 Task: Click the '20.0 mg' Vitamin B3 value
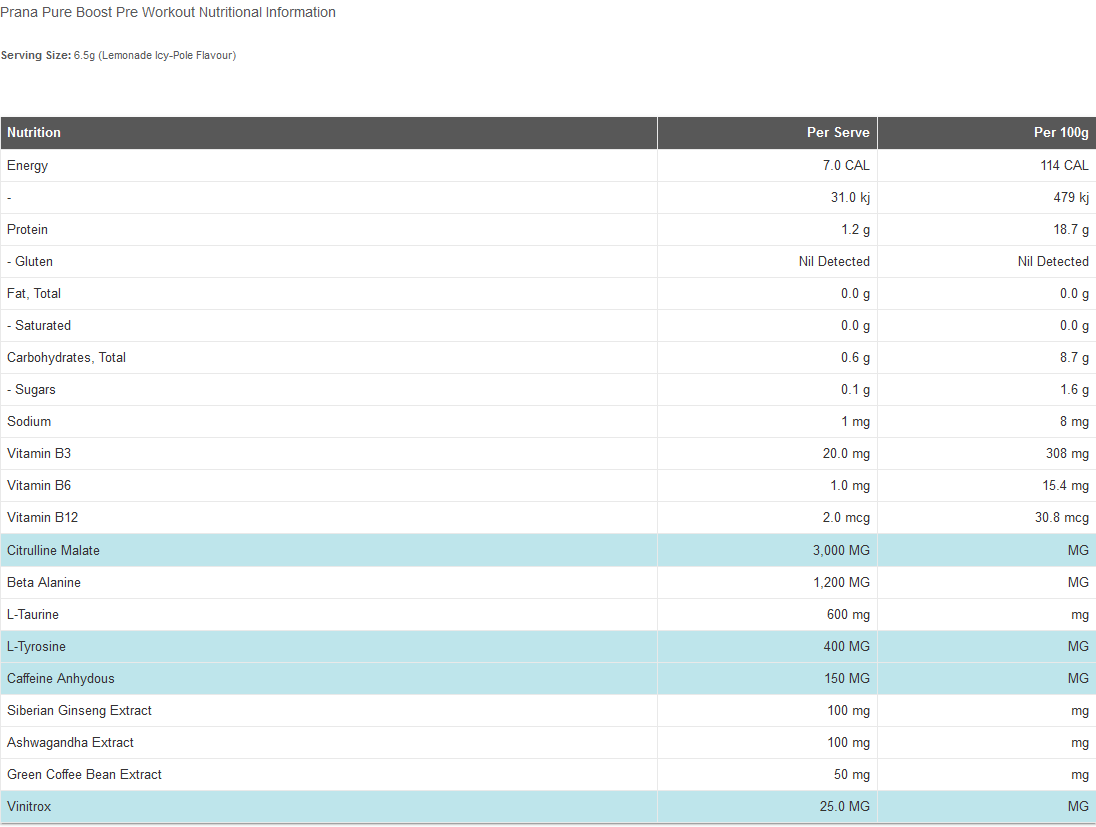(x=846, y=454)
